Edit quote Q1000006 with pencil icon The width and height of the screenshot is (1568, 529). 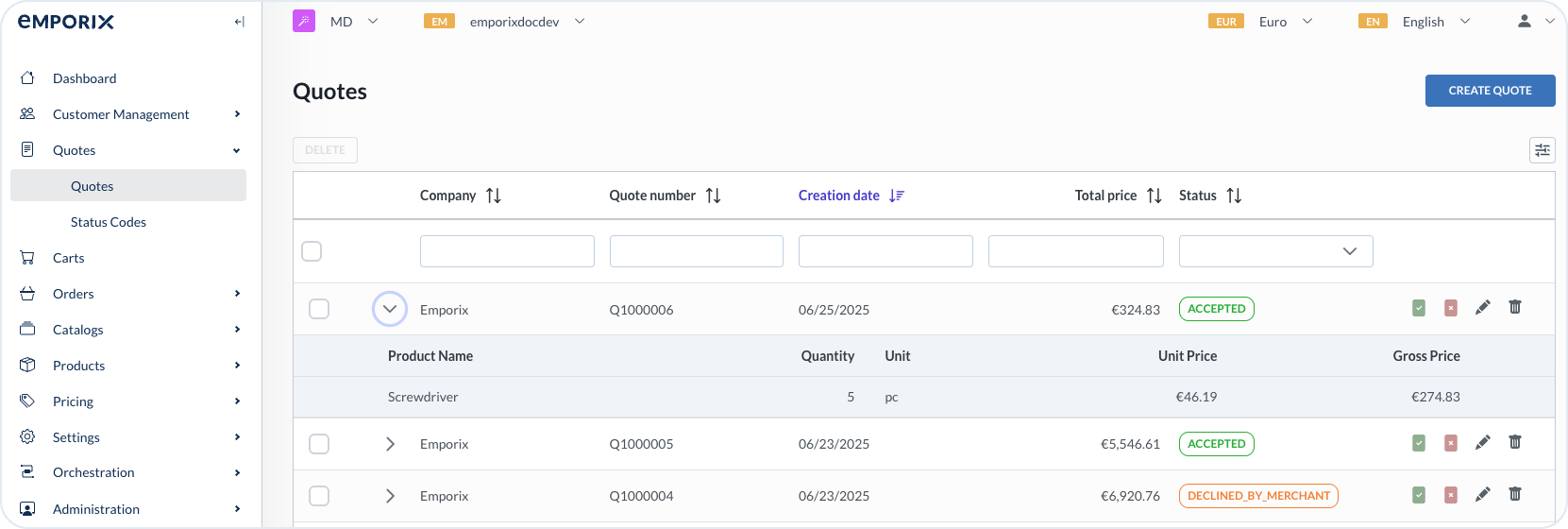point(1482,308)
